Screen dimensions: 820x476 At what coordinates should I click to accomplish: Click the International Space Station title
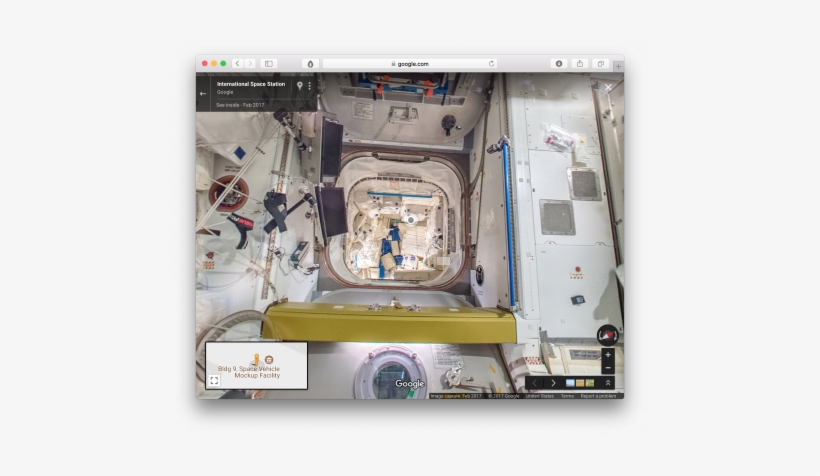point(251,84)
